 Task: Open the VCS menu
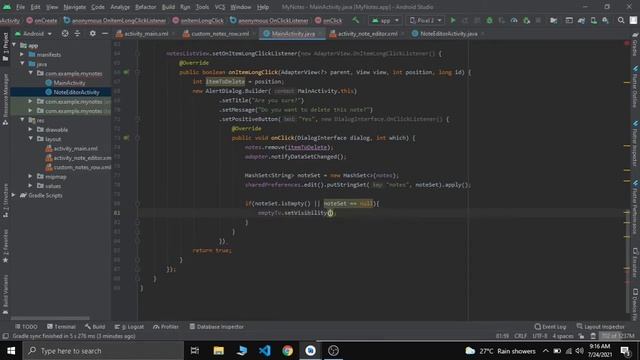click(x=220, y=7)
